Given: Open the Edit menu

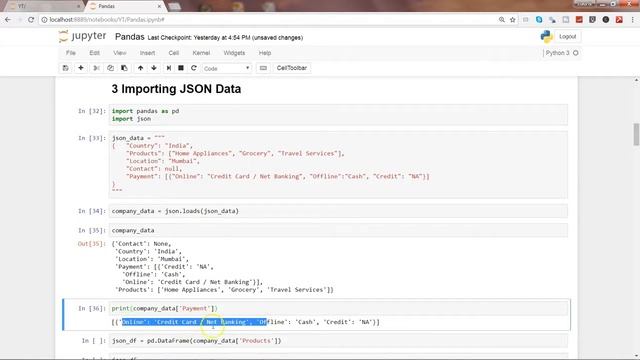Looking at the screenshot, I should [x=94, y=53].
